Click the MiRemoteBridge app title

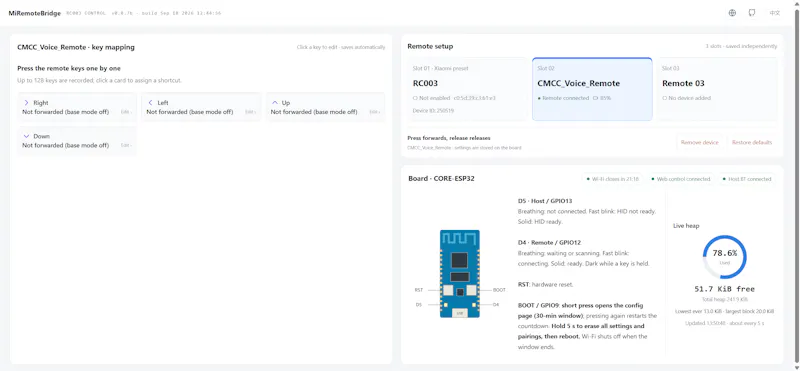pos(35,13)
